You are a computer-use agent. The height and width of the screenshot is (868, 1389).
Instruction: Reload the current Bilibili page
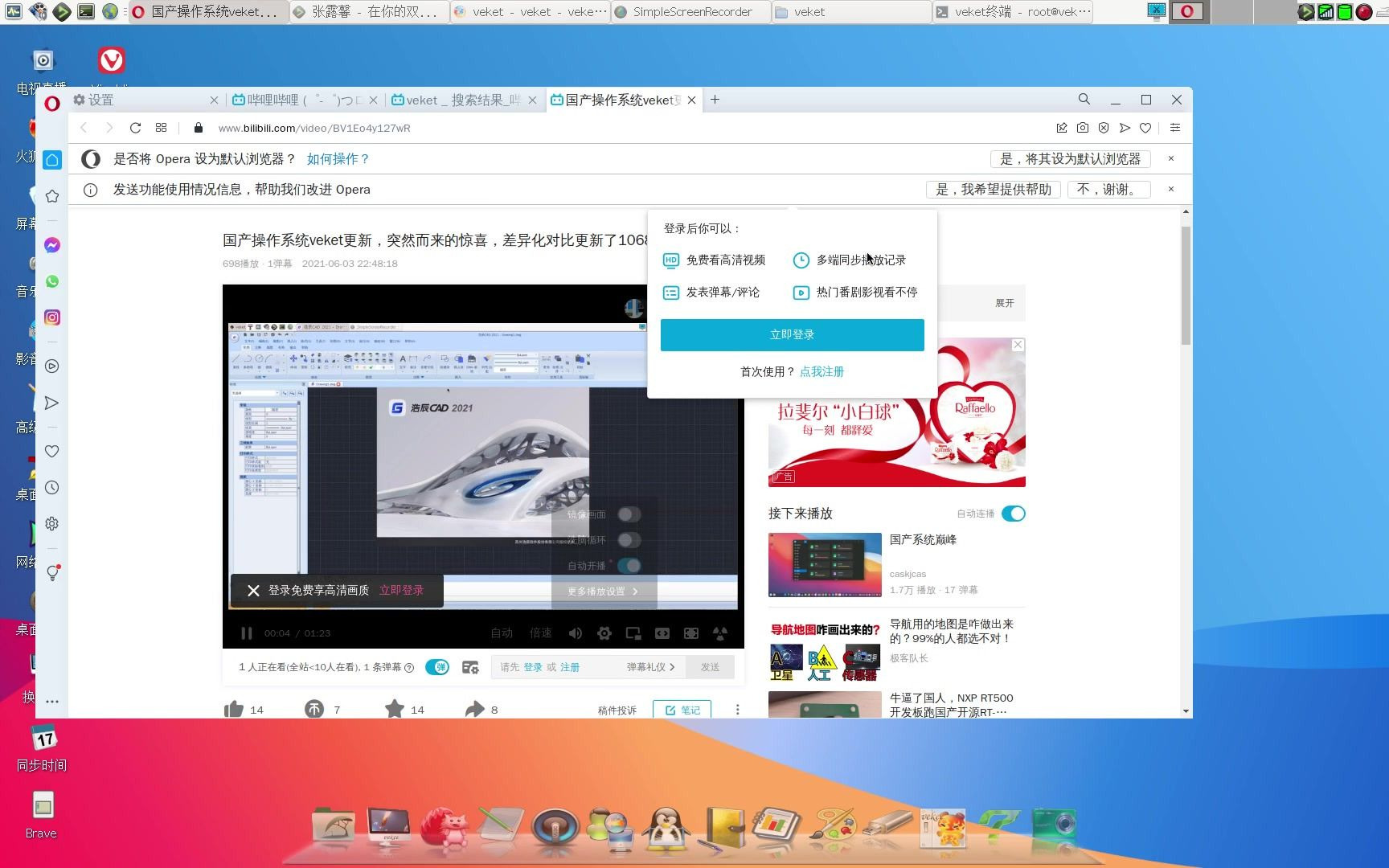135,128
